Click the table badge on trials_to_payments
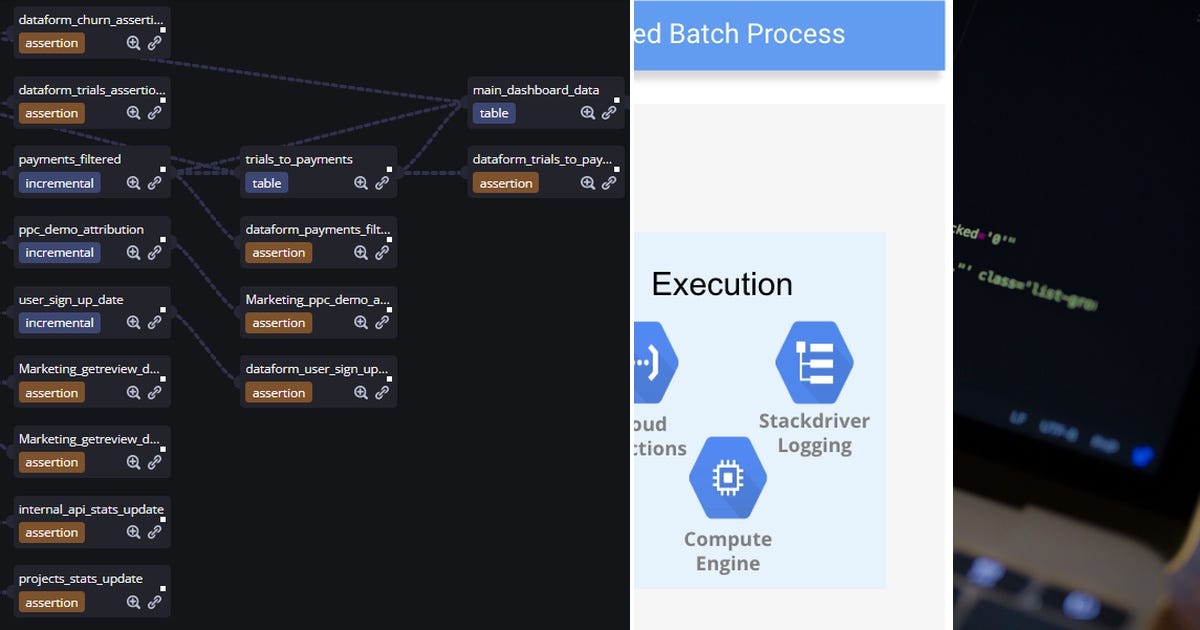 pos(266,182)
